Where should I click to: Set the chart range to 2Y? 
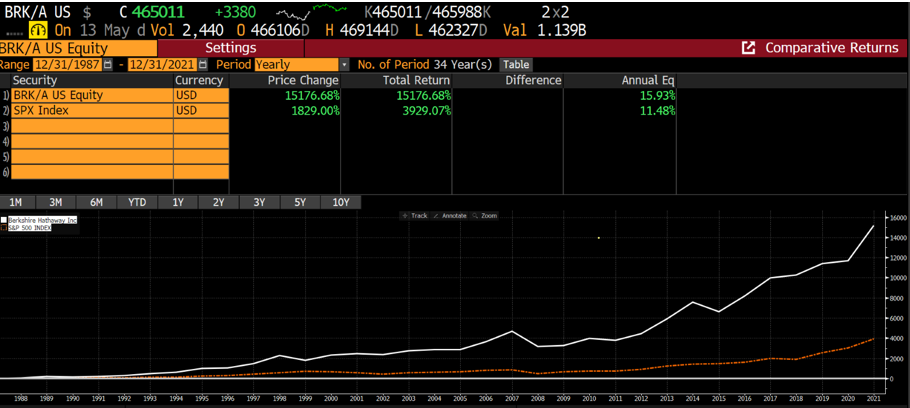point(218,202)
